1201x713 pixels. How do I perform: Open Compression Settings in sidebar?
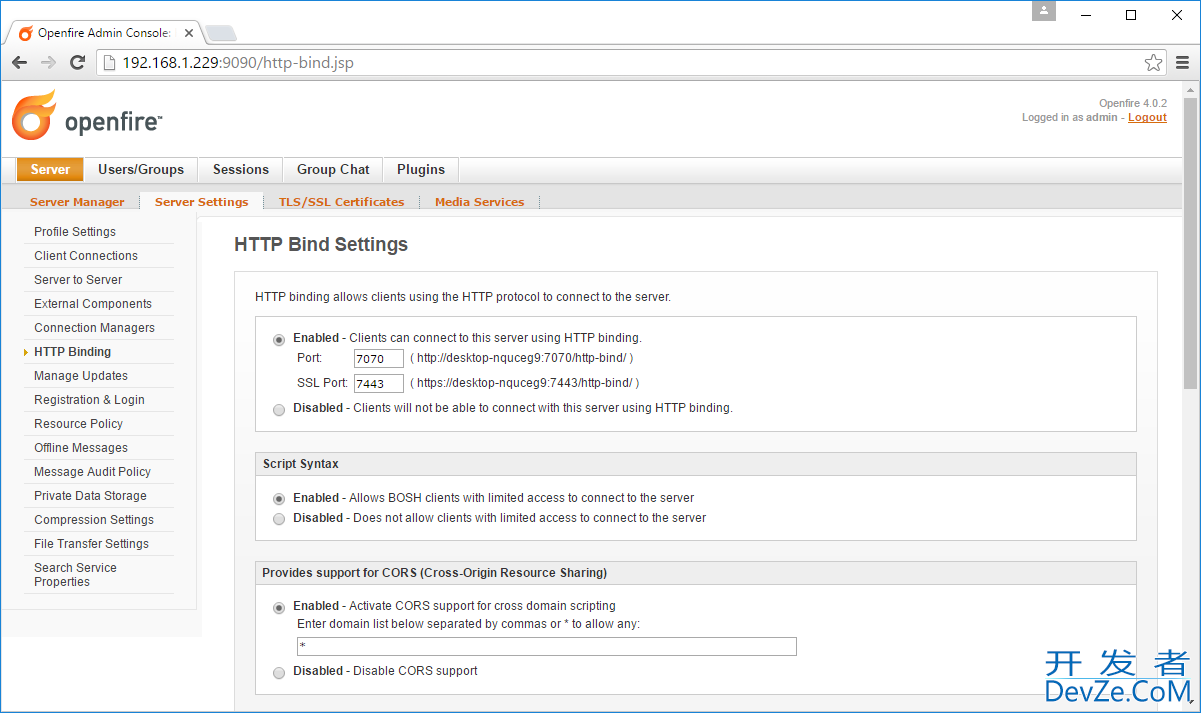pyautogui.click(x=94, y=520)
